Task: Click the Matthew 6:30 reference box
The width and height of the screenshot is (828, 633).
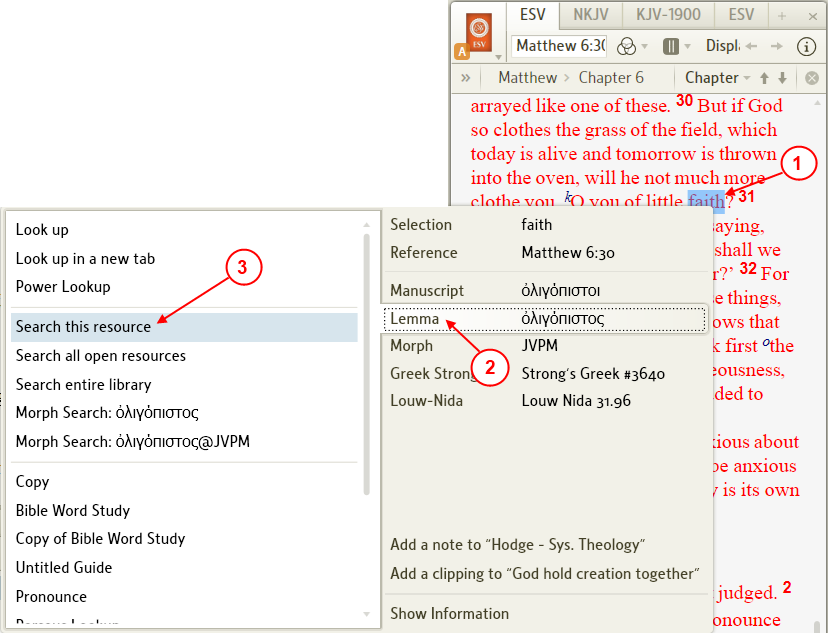Action: [560, 46]
